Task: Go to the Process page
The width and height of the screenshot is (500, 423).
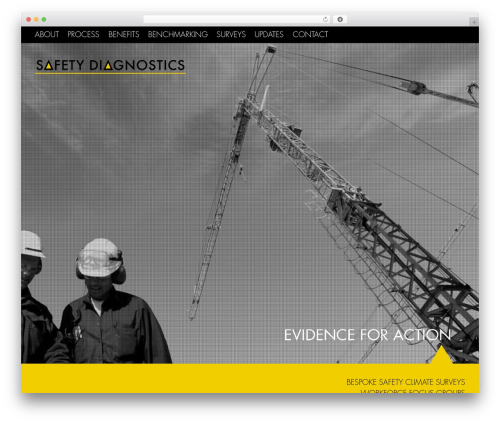Action: click(x=83, y=34)
